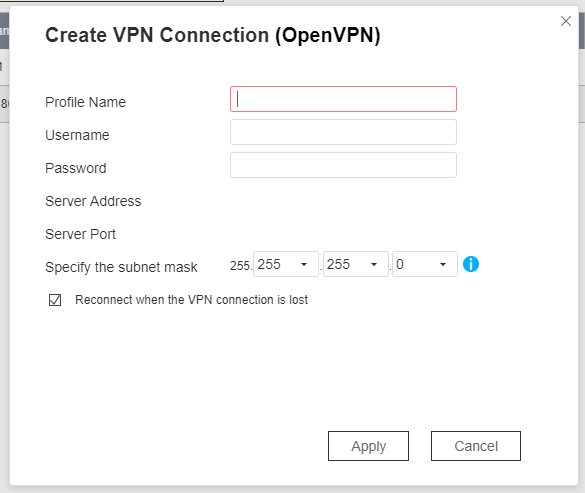Click the Server Address label

(93, 201)
